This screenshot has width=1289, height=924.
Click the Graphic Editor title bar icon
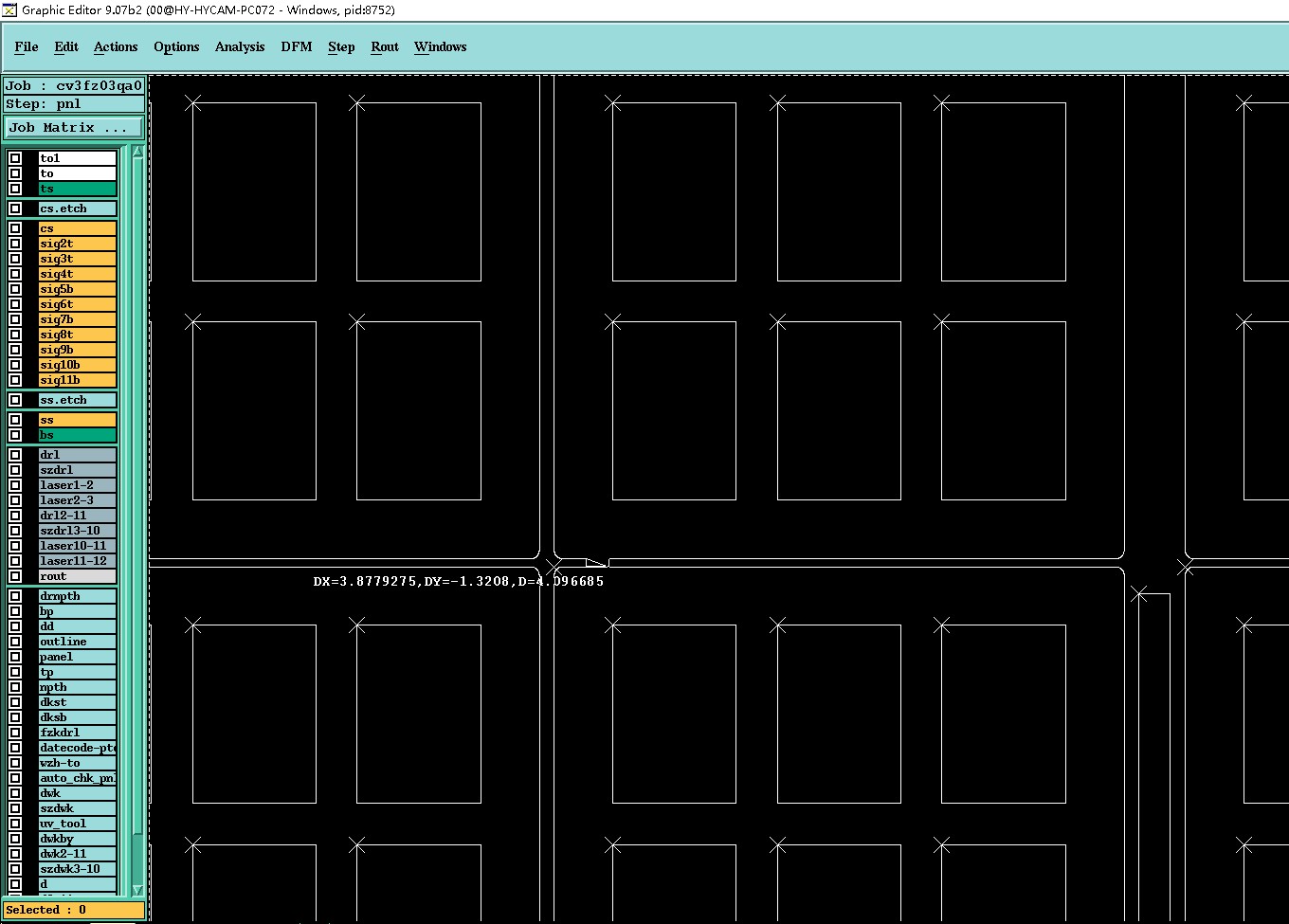click(9, 9)
